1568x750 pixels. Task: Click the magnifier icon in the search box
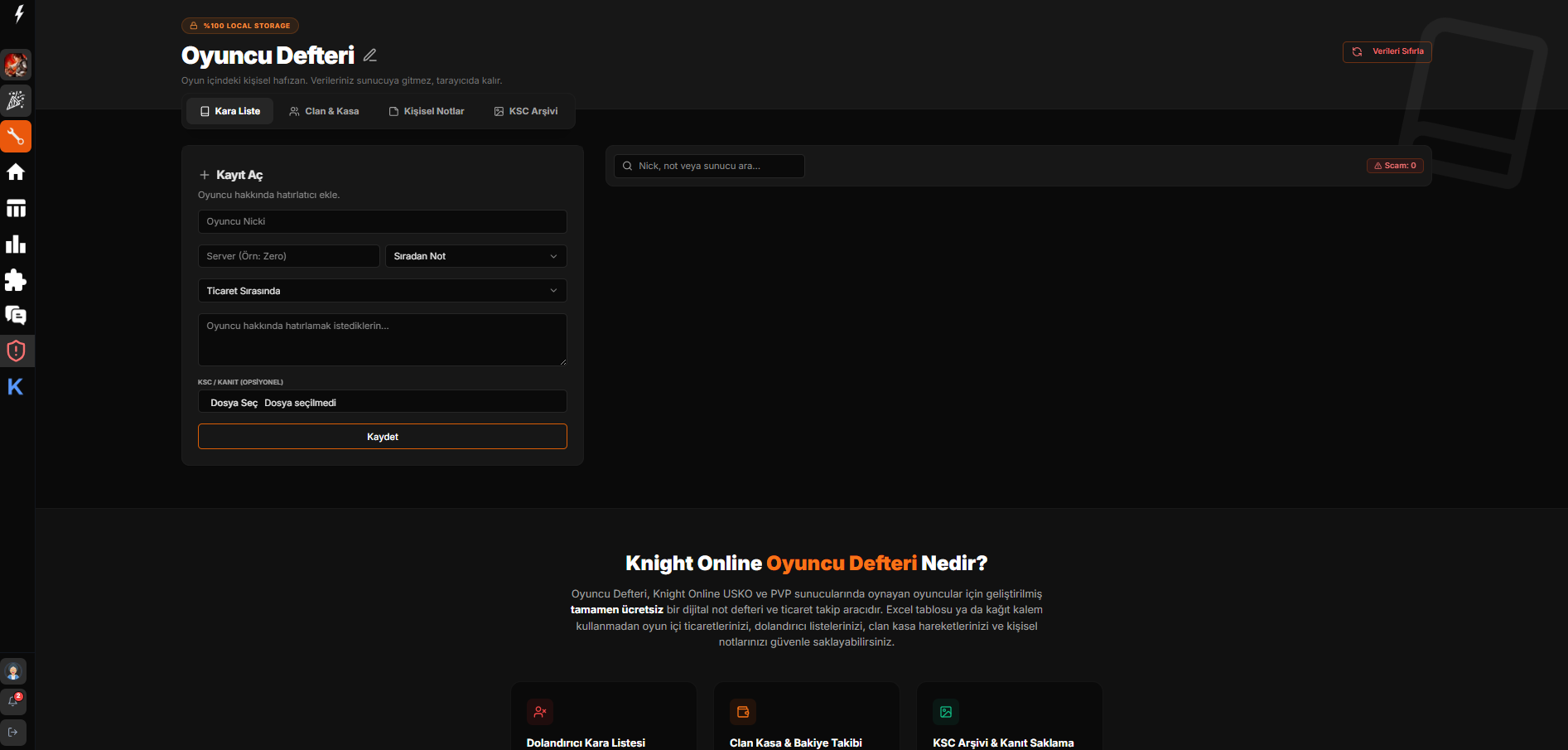coord(628,166)
